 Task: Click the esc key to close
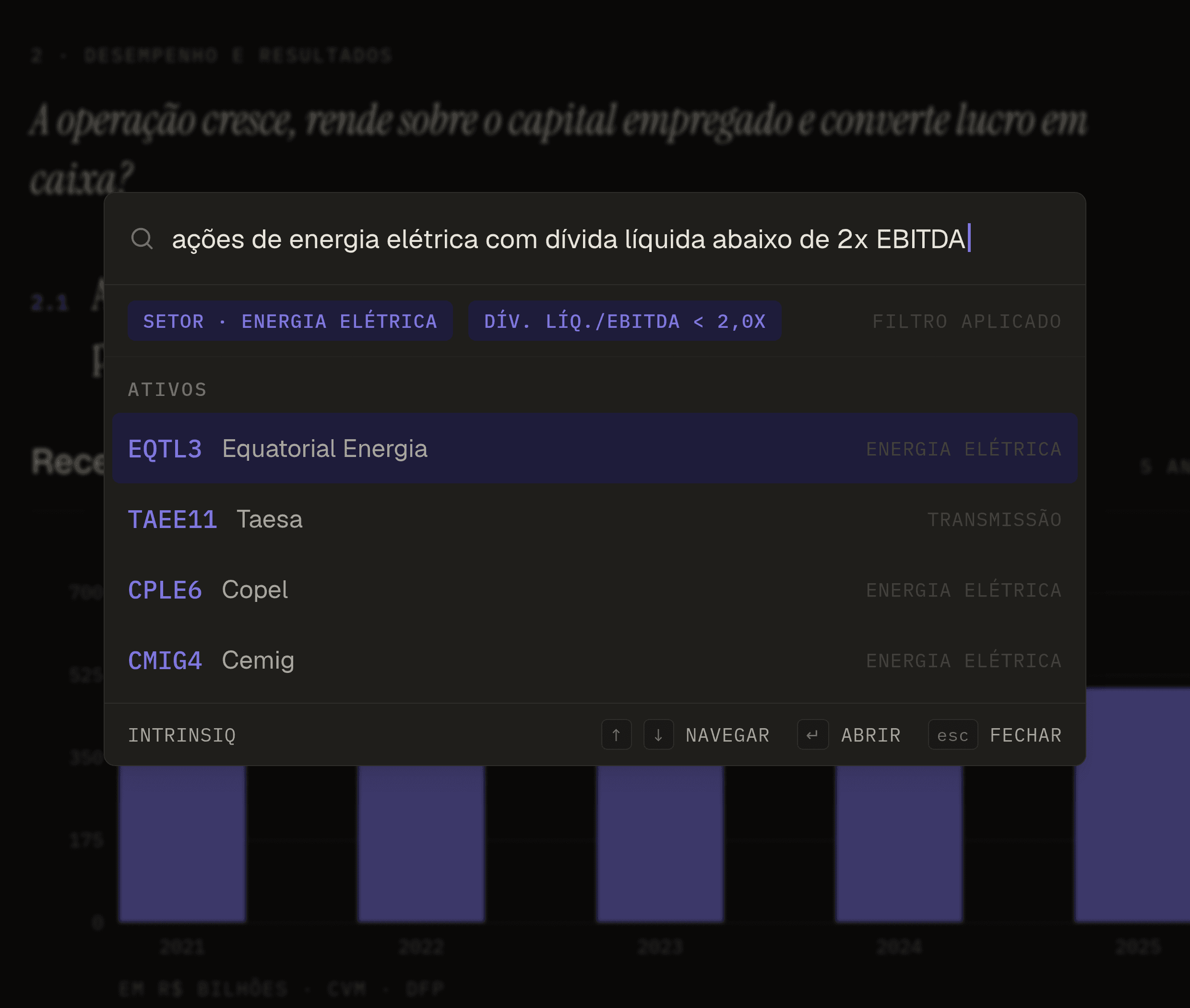coord(952,735)
